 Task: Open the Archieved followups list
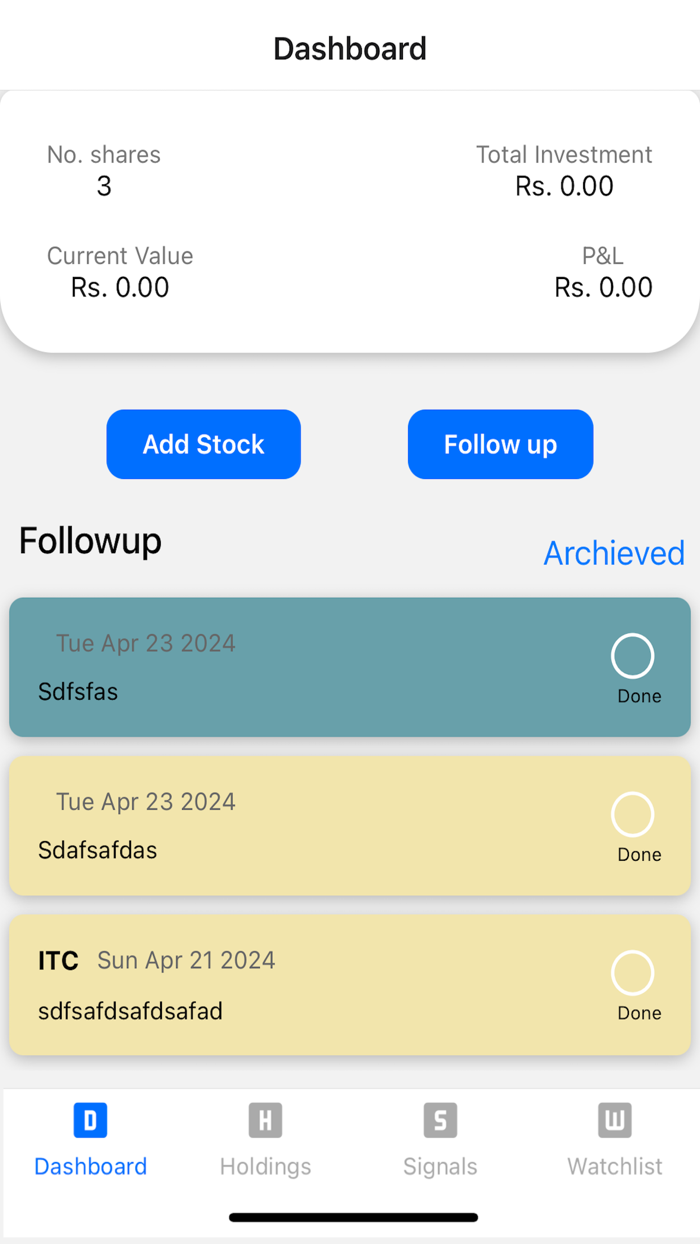(x=614, y=552)
